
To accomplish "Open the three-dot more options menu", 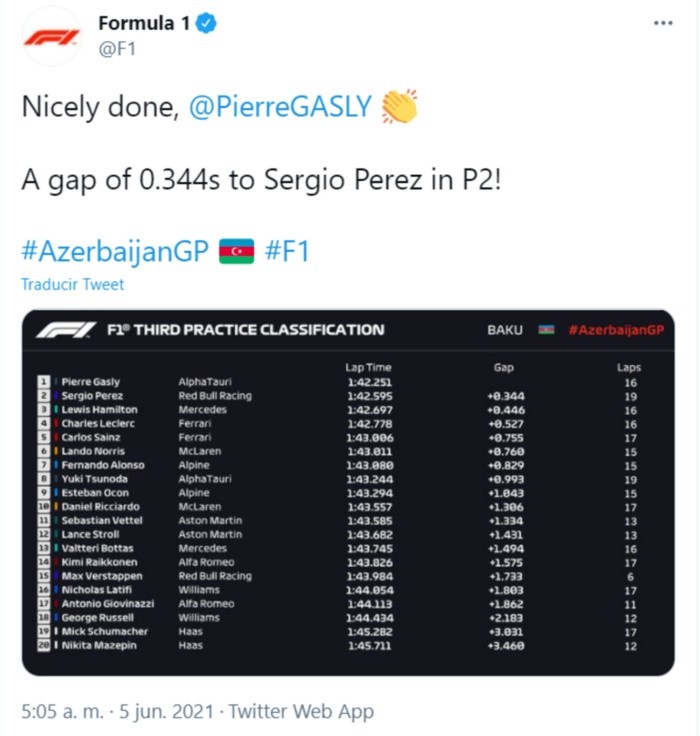I will [662, 23].
